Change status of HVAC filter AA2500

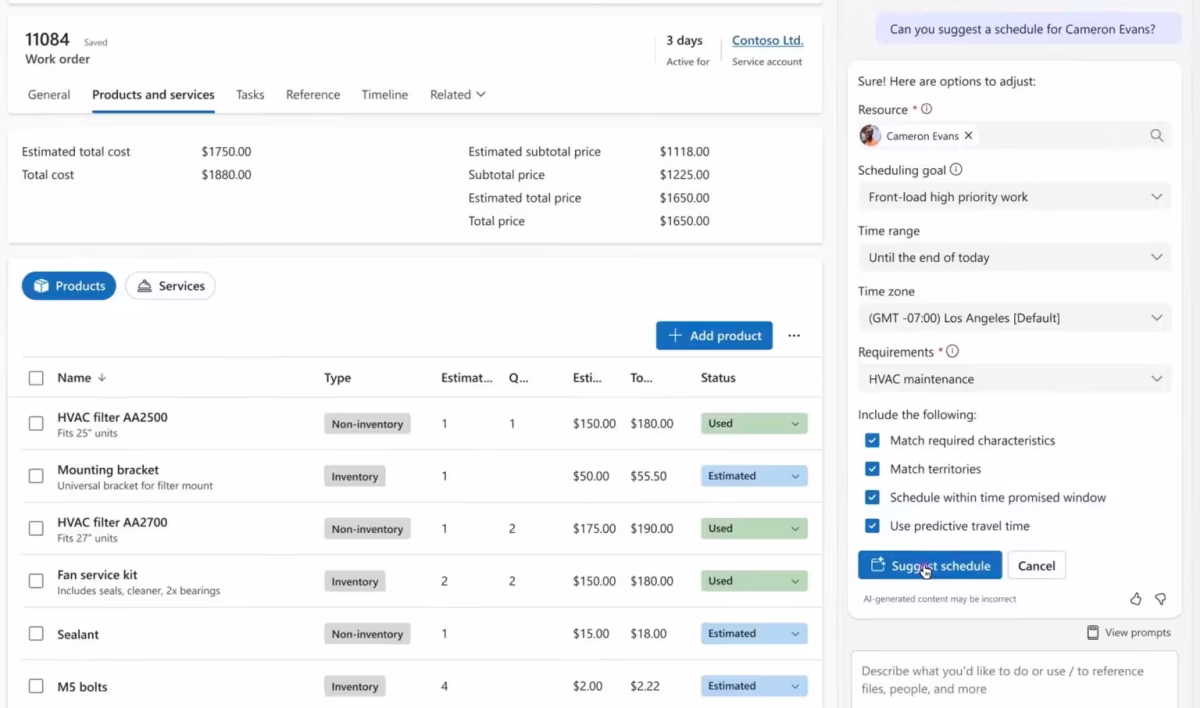coord(754,424)
